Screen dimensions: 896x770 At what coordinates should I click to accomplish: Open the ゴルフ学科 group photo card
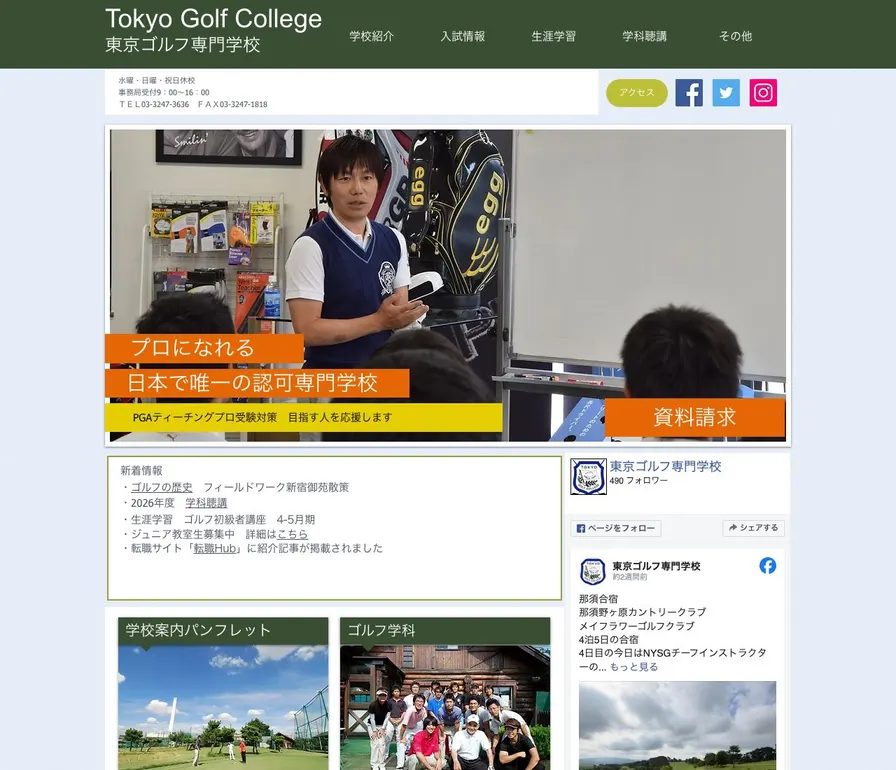(445, 693)
